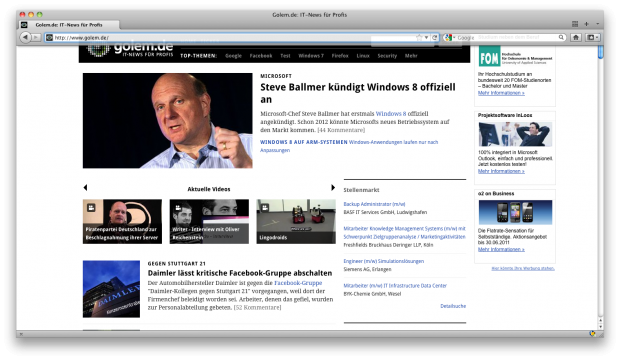Play Piratenpartei Deutschland video thumbnail

(x=122, y=222)
